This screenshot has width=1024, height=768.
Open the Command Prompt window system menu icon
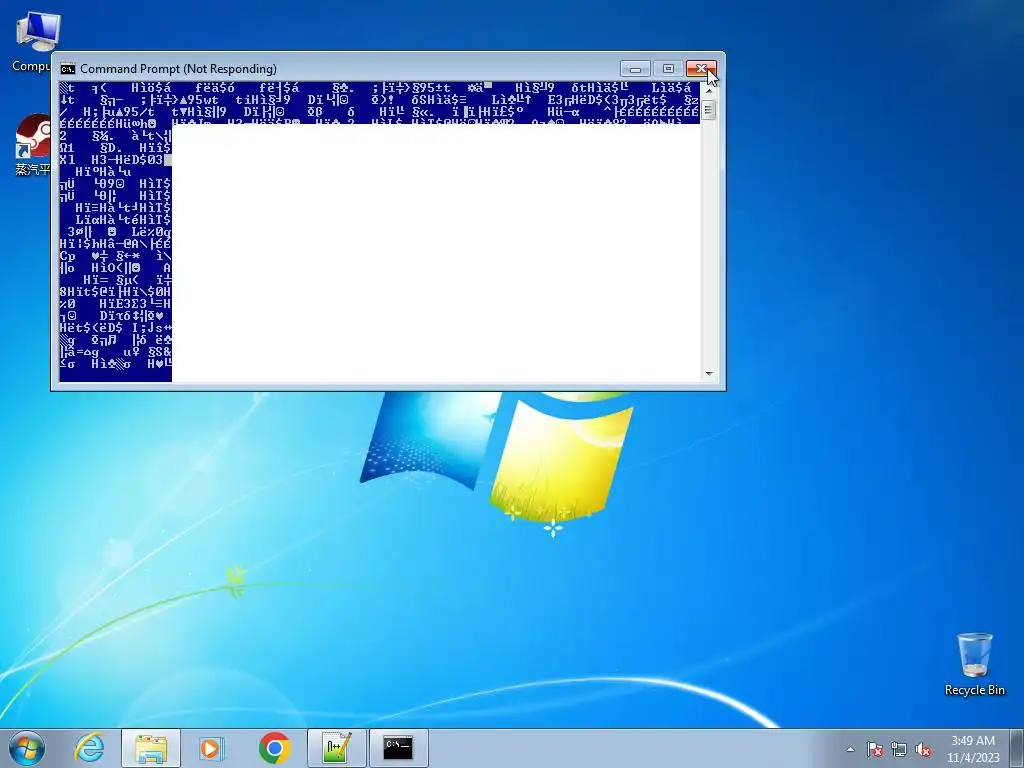[68, 69]
